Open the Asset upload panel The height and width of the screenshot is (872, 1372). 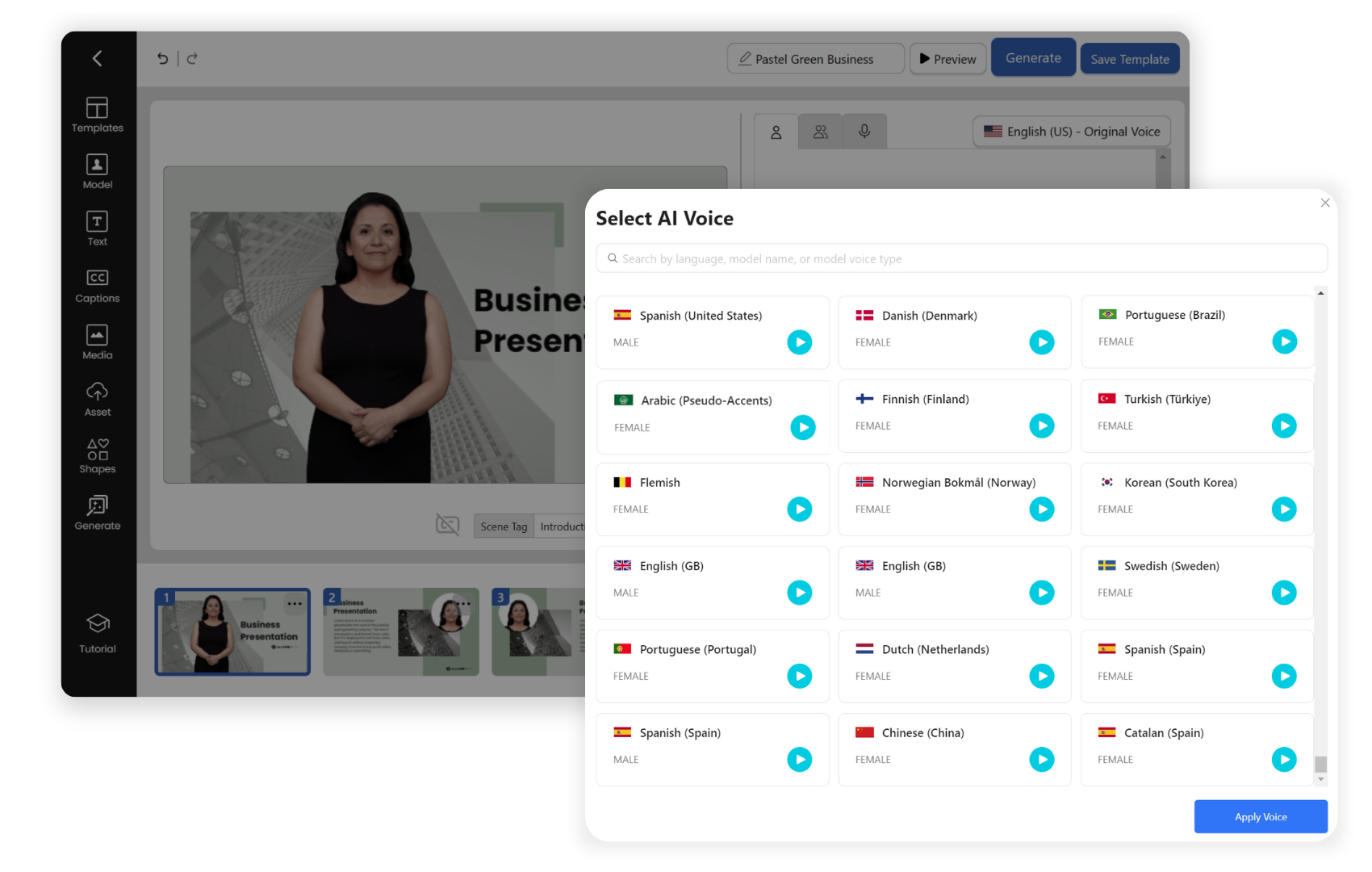click(97, 400)
